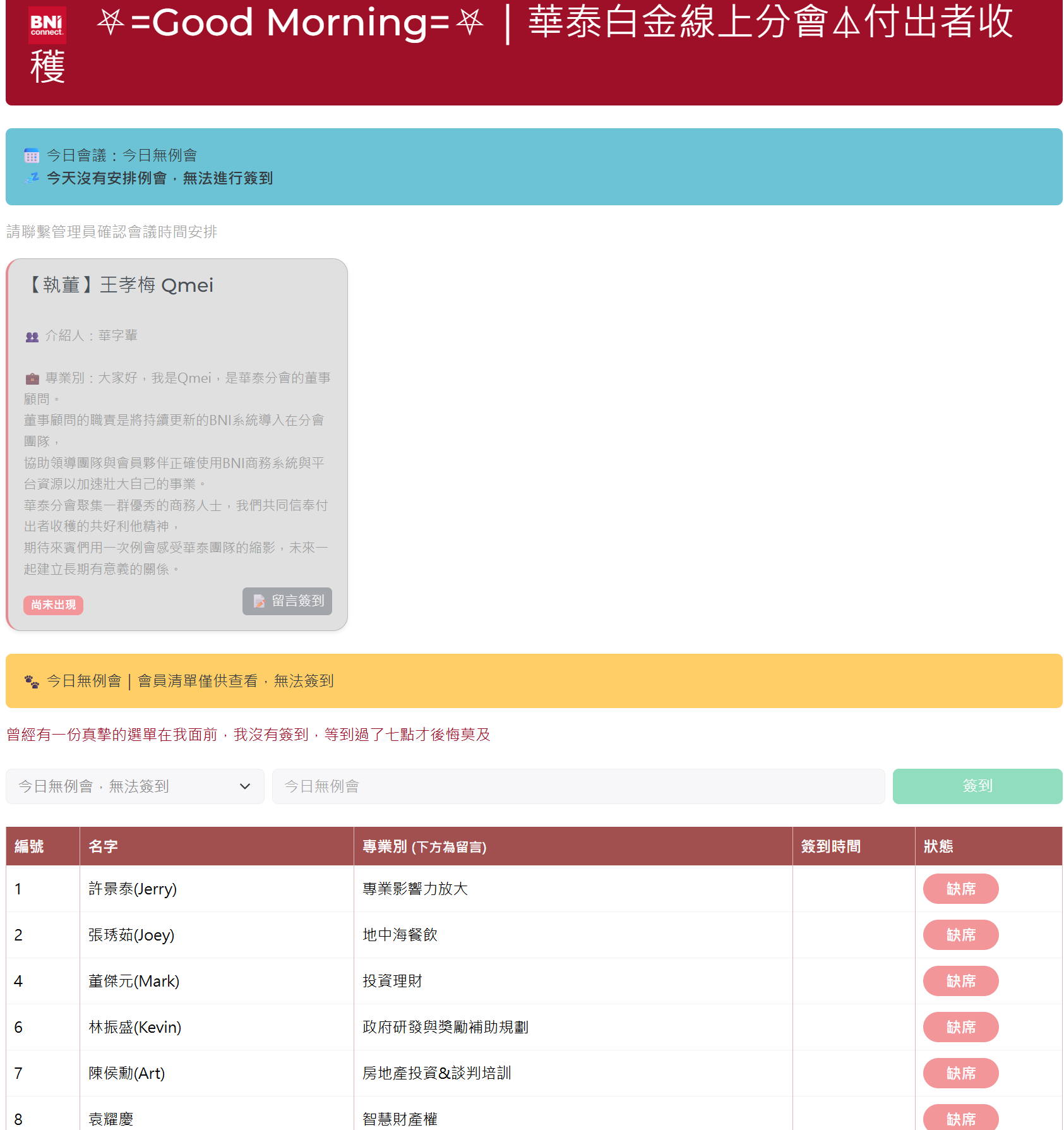Click the 缺席 badge for 陳侯勳(Art)

(x=961, y=1073)
